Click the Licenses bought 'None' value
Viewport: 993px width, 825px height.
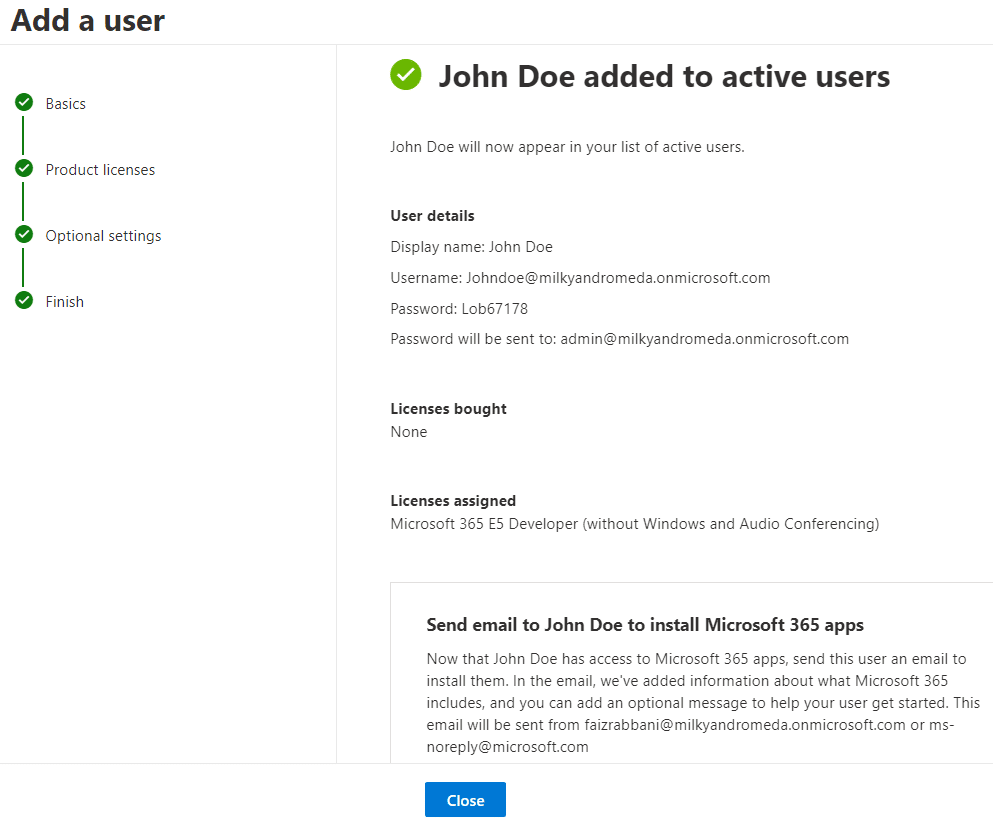point(409,432)
